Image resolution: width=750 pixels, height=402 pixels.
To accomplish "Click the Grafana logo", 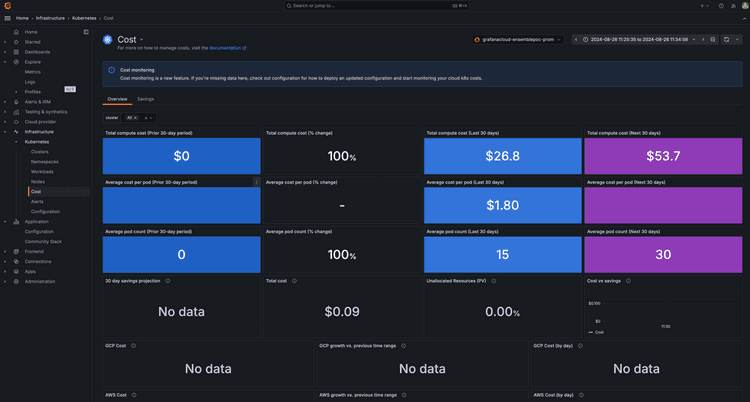I will [x=8, y=6].
